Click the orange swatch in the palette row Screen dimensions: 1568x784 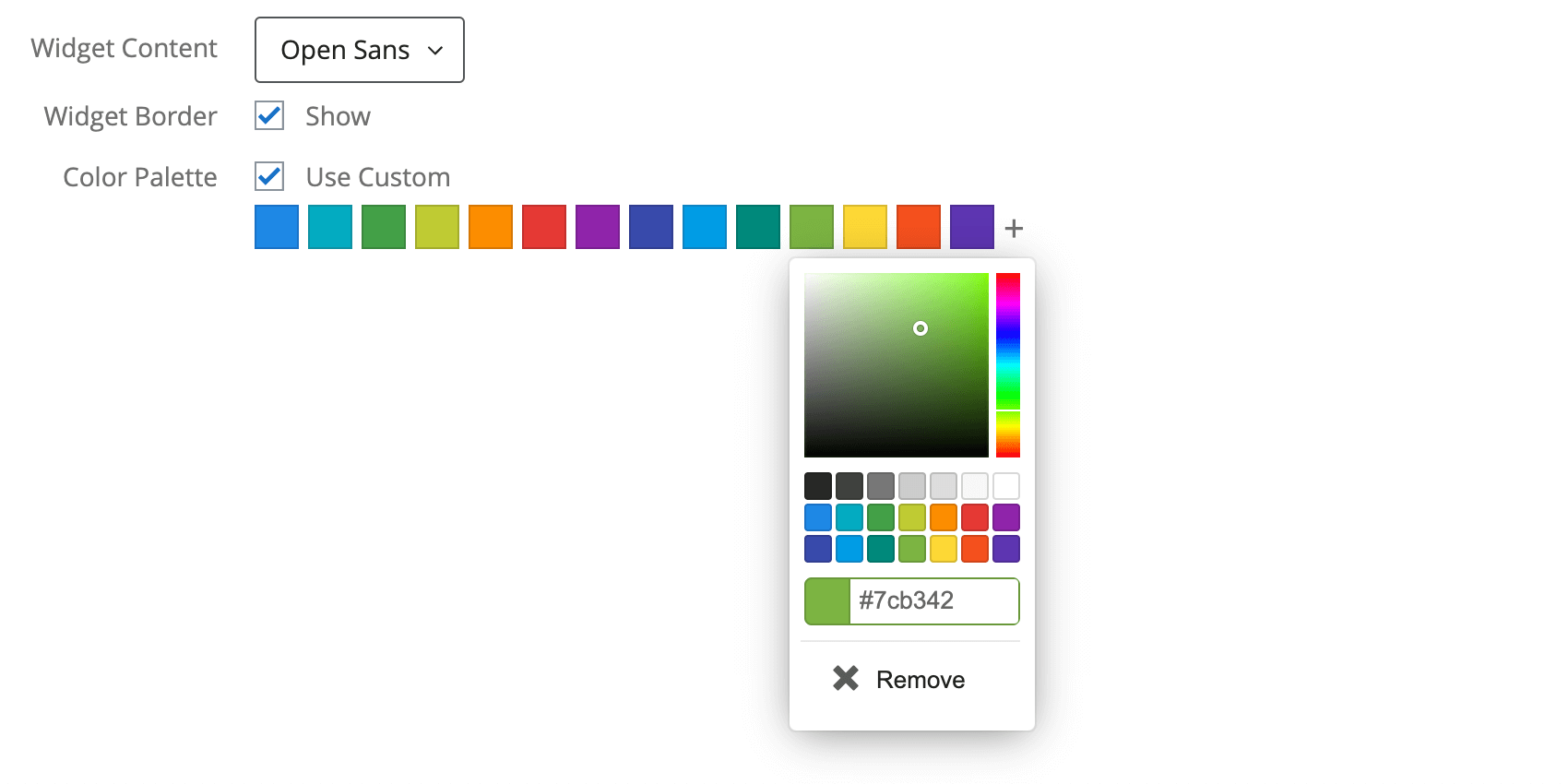(491, 227)
